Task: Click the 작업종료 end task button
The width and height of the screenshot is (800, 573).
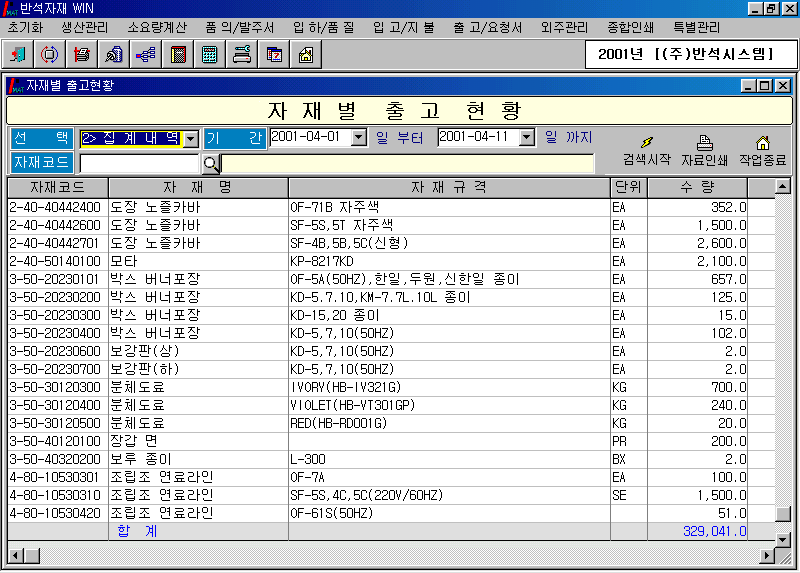Action: pyautogui.click(x=762, y=150)
